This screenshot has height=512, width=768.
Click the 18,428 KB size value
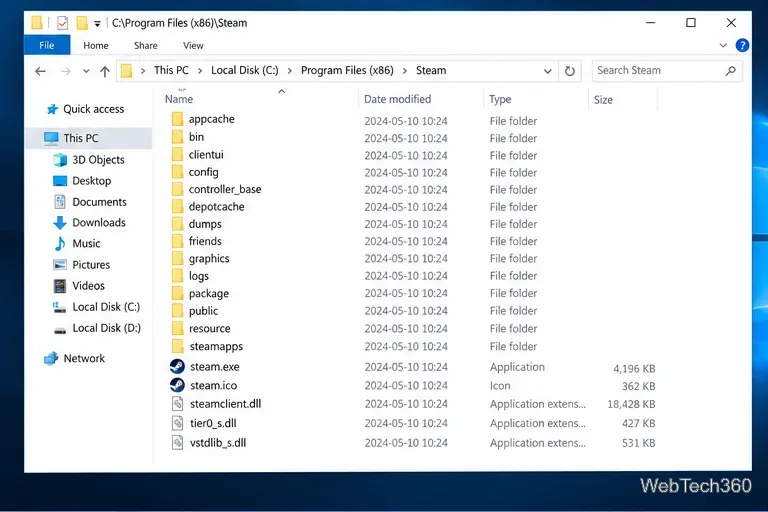631,404
